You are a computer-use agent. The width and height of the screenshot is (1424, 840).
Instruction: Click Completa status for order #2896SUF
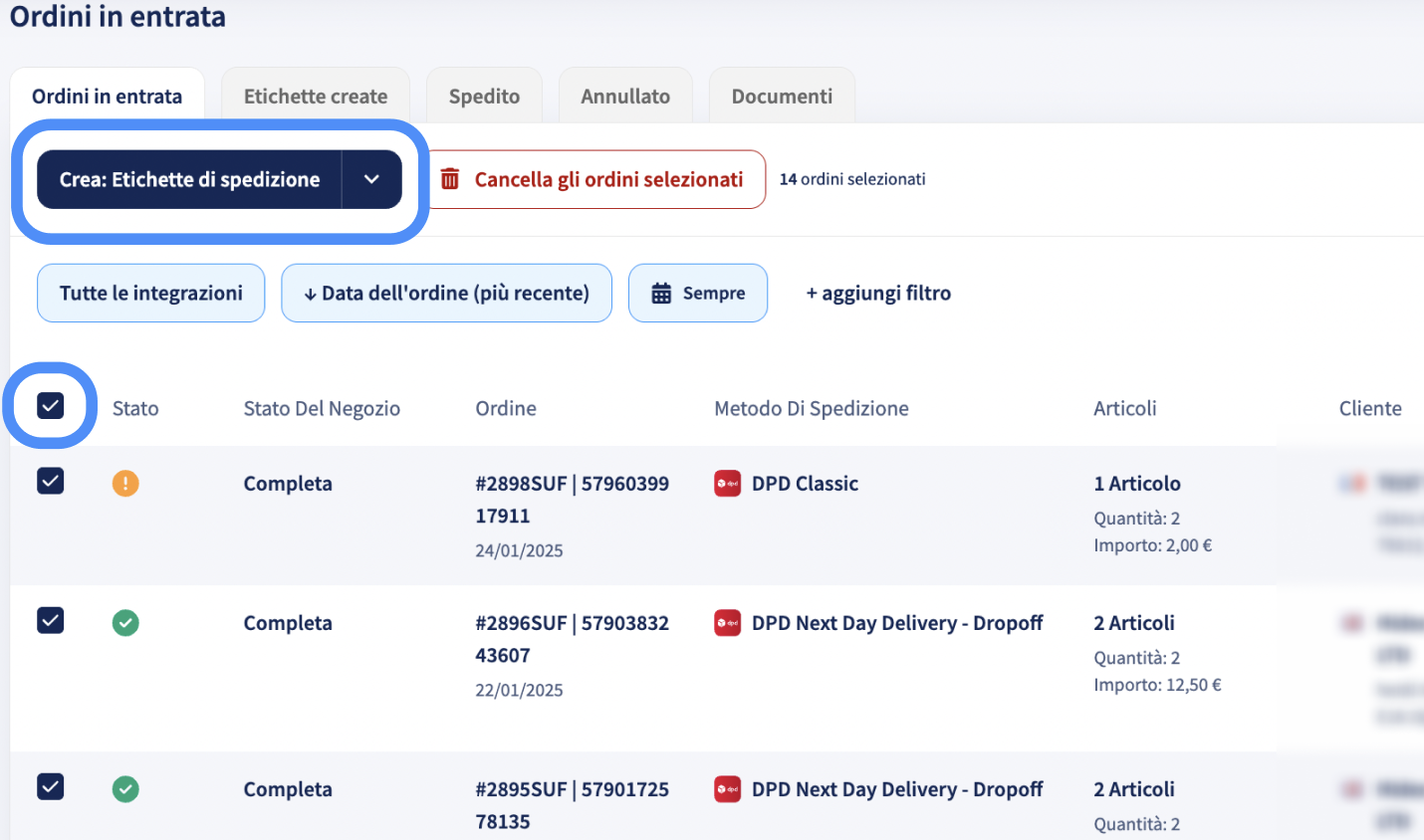click(x=288, y=623)
